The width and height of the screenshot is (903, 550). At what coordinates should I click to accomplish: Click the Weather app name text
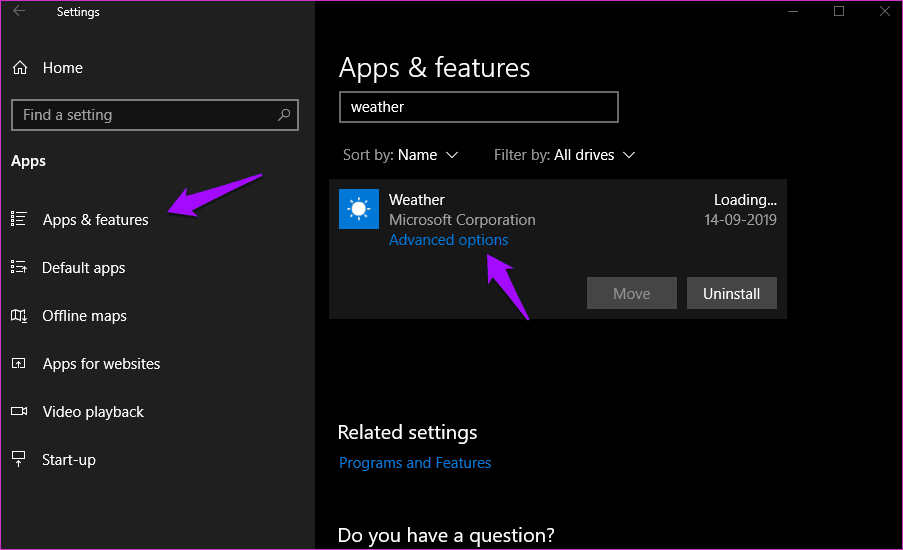tap(416, 200)
